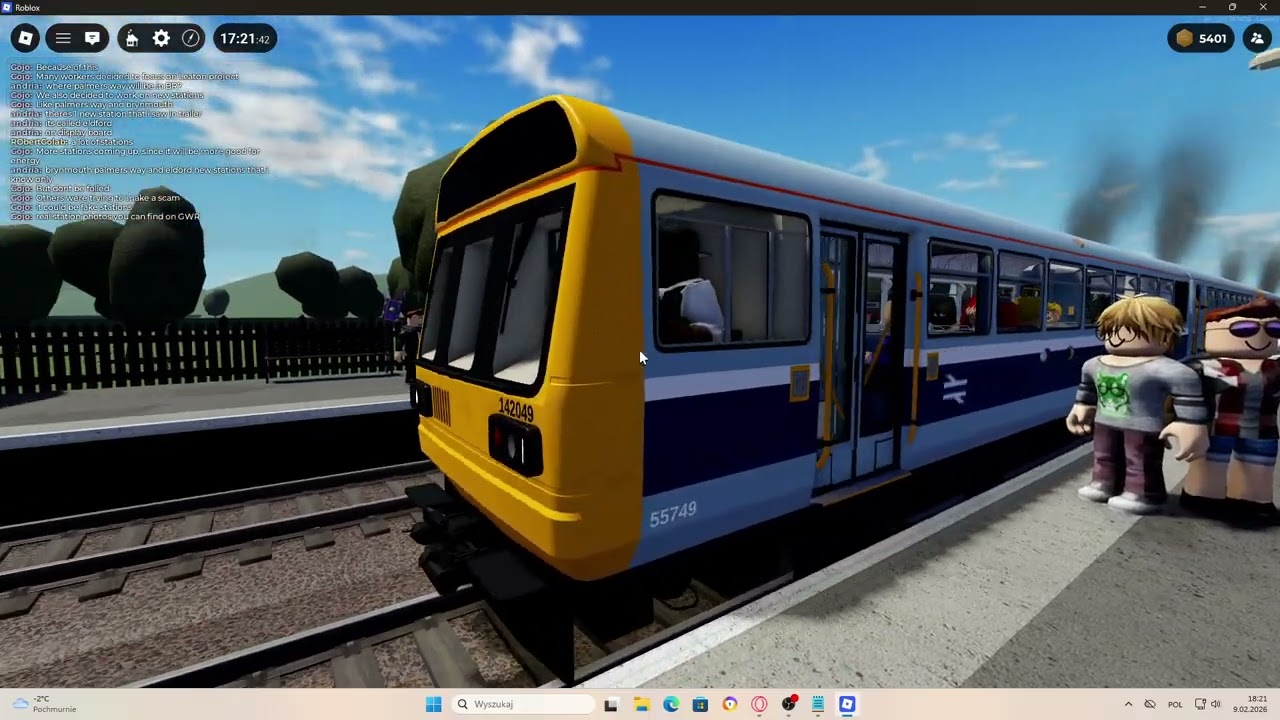The height and width of the screenshot is (720, 1280).
Task: Open the players list icon at top right
Action: pos(1257,39)
